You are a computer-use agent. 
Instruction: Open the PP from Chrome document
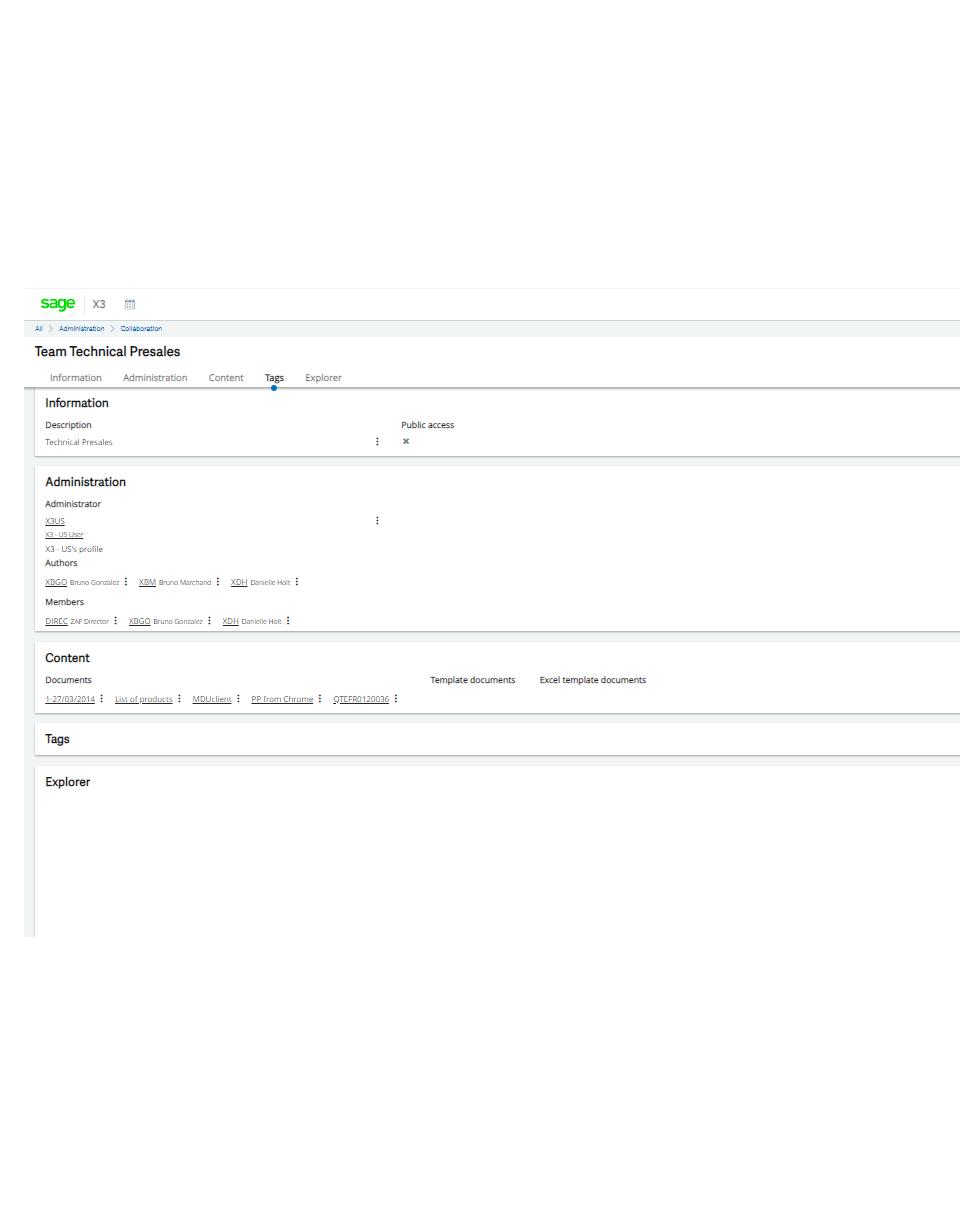point(282,698)
